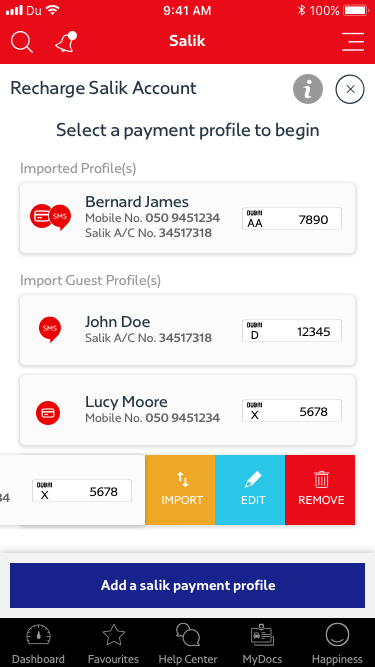375x667 pixels.
Task: Show info about recharging Salik account
Action: click(x=308, y=89)
